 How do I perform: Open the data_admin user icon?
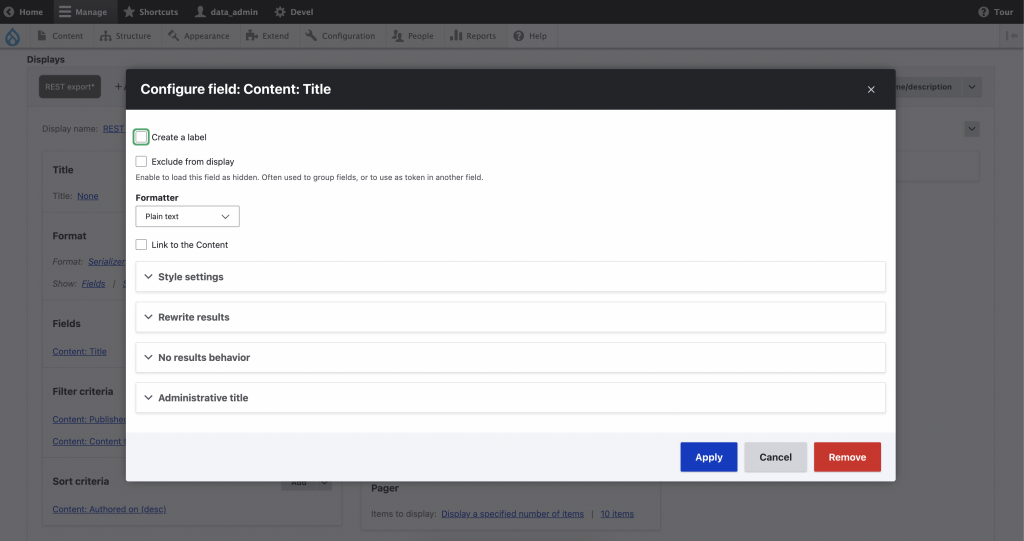200,12
